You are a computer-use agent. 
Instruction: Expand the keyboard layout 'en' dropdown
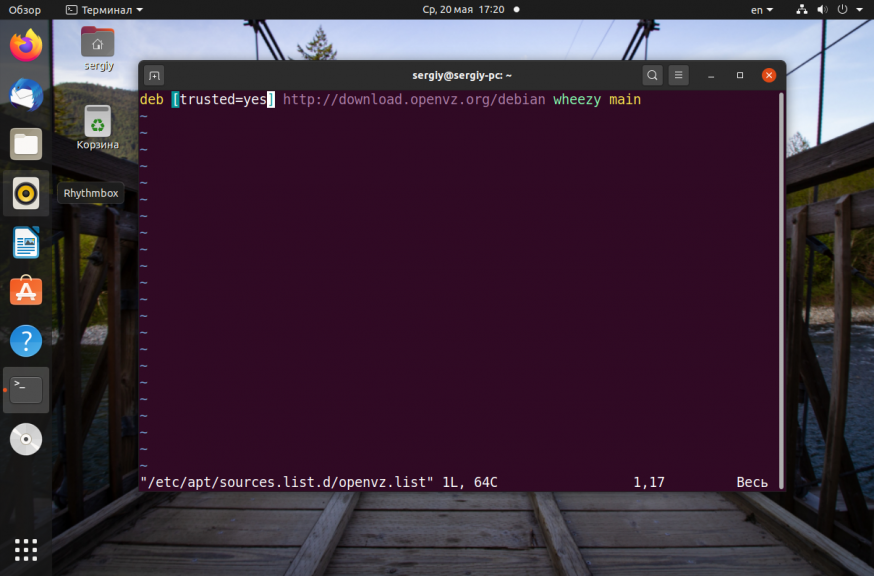pos(759,9)
